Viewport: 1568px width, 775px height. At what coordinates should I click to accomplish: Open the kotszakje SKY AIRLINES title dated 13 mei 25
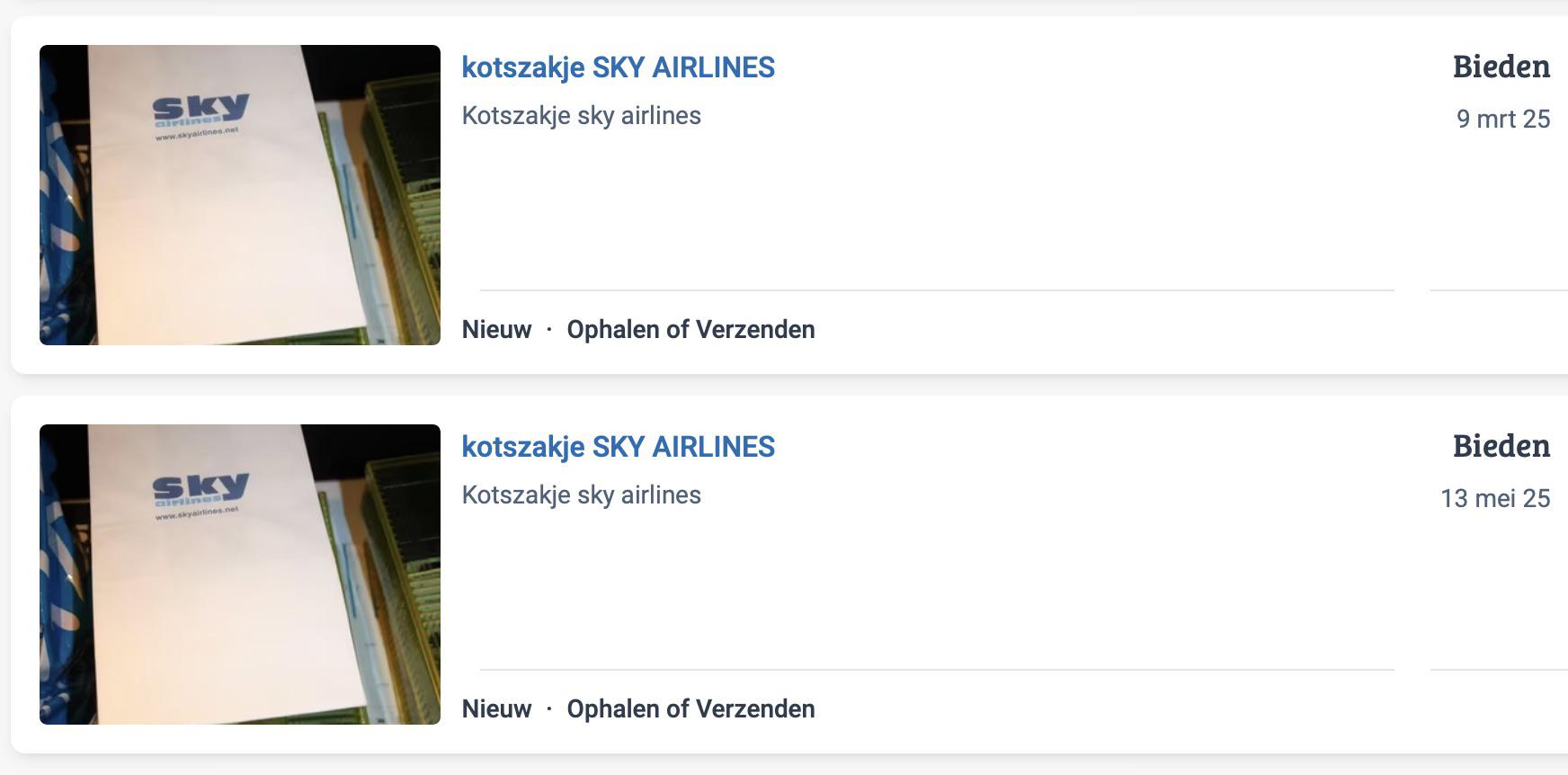click(618, 447)
